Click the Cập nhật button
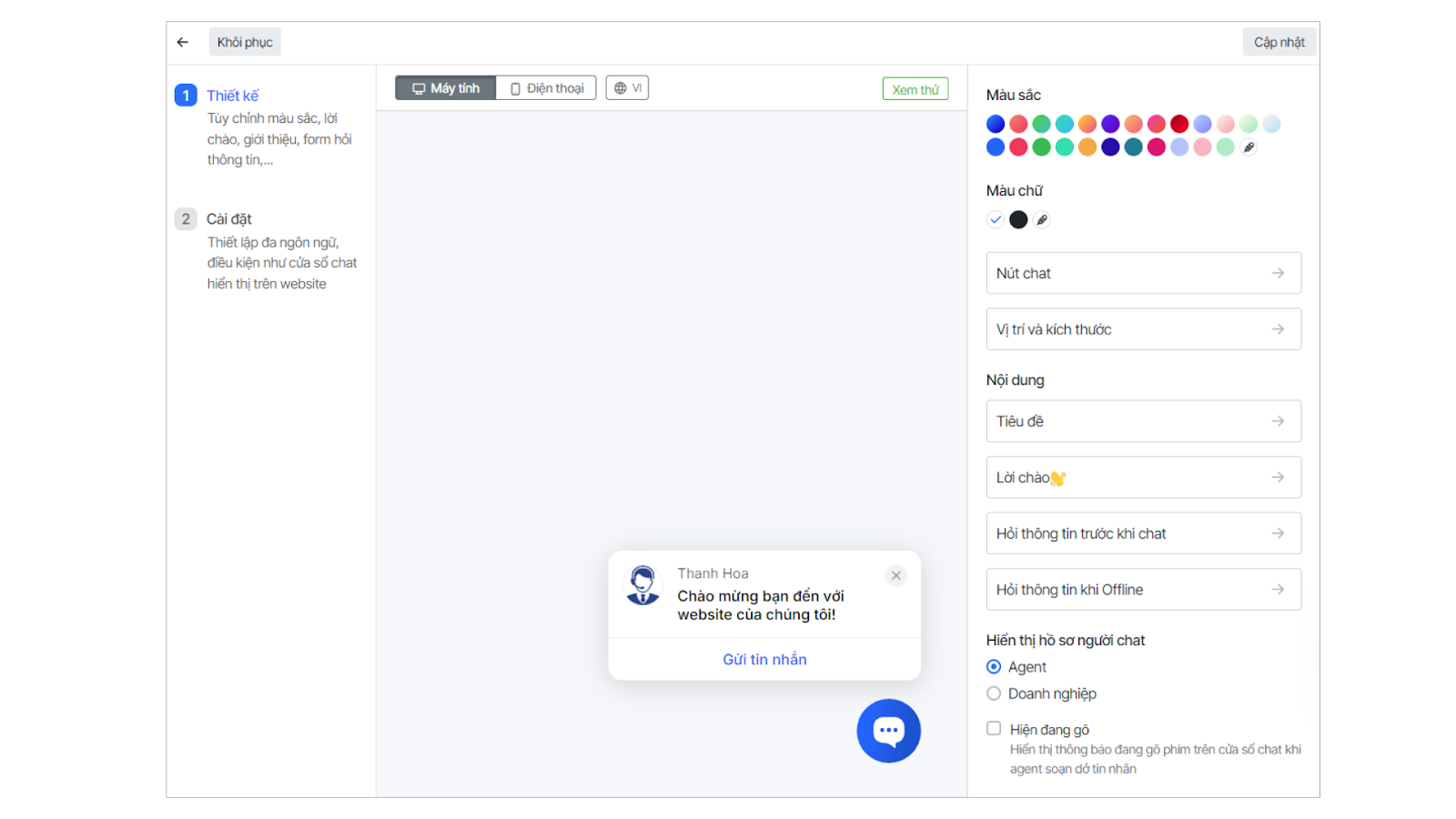This screenshot has height=819, width=1456. pos(1279,42)
